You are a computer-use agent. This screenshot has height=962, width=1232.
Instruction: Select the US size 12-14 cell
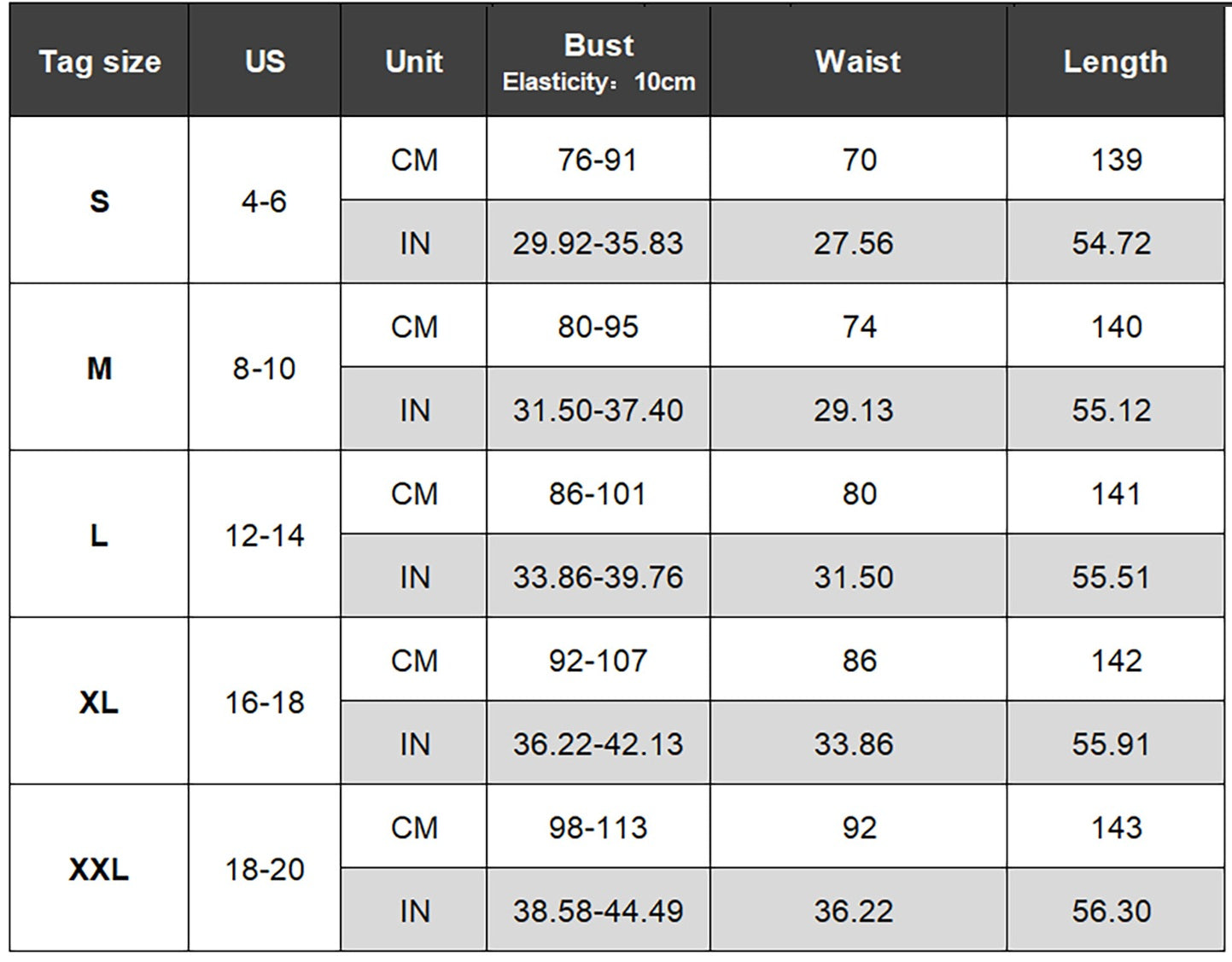tap(265, 534)
